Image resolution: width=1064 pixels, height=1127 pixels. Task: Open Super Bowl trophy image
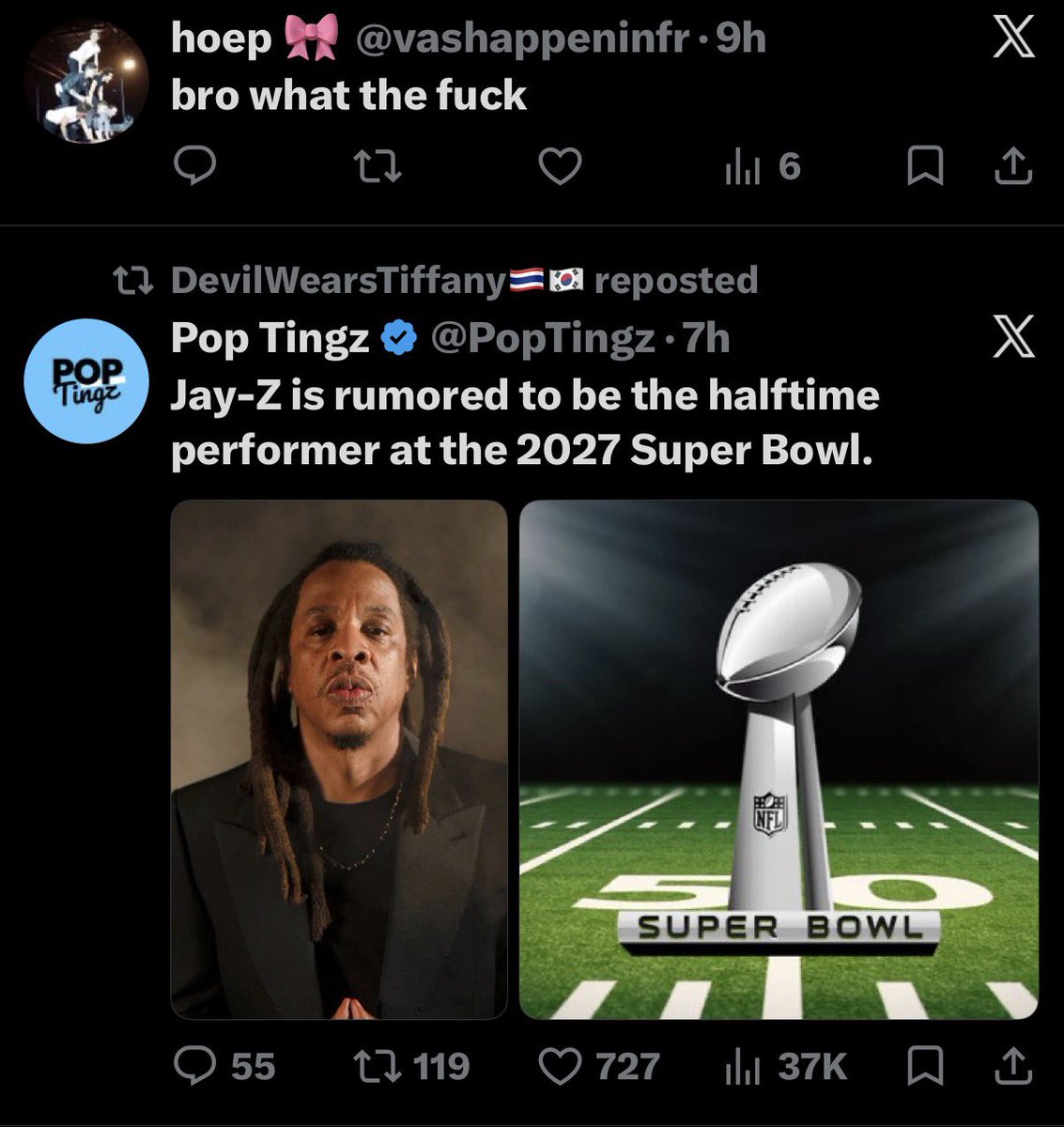pyautogui.click(x=779, y=760)
